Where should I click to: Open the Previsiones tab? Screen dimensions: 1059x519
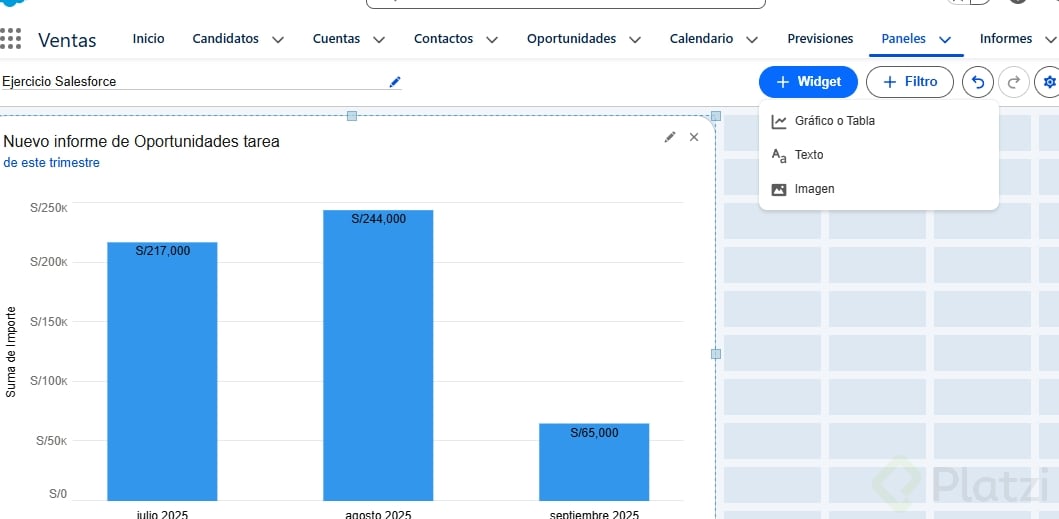[820, 39]
